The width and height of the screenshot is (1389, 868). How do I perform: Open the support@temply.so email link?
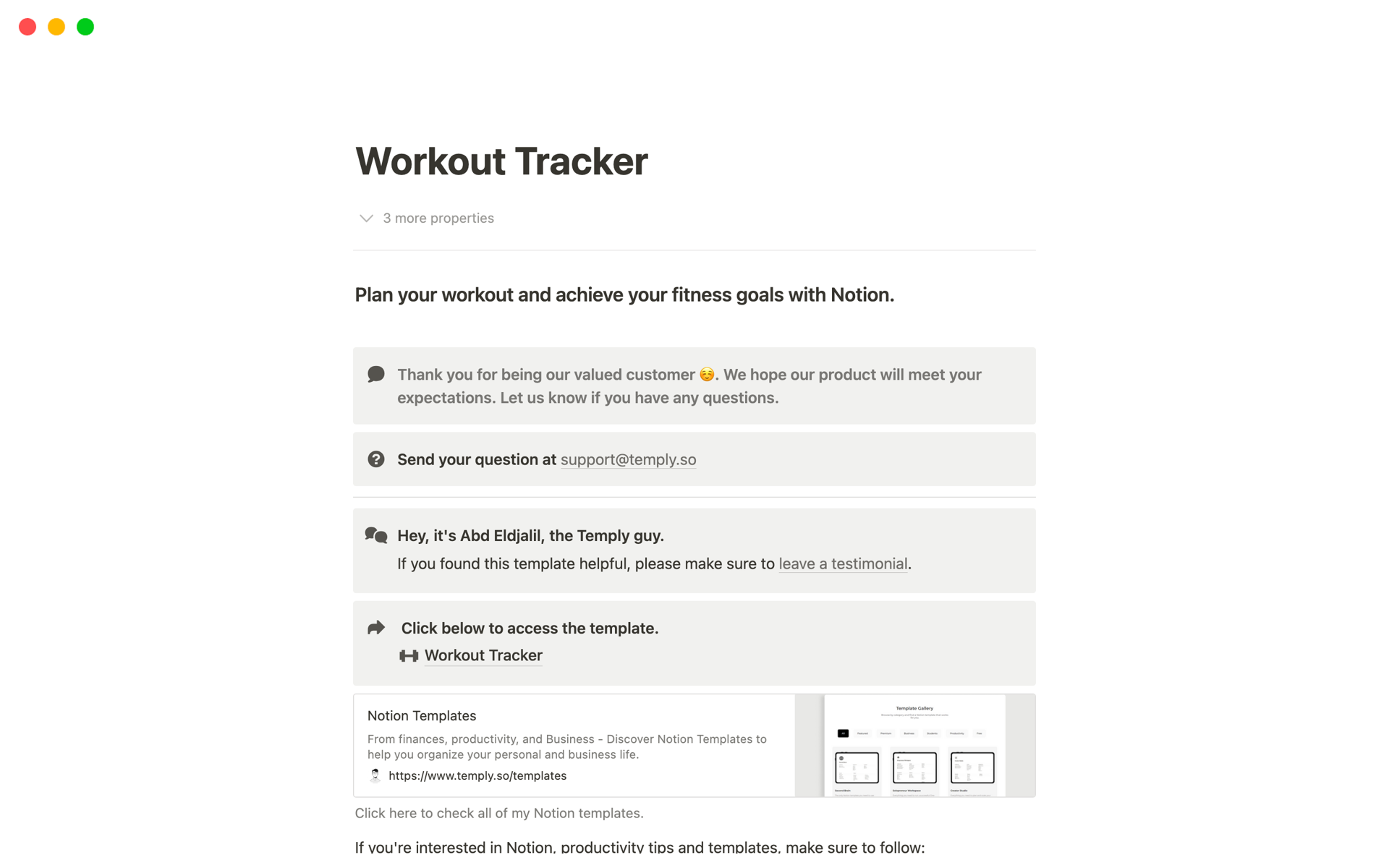[628, 459]
